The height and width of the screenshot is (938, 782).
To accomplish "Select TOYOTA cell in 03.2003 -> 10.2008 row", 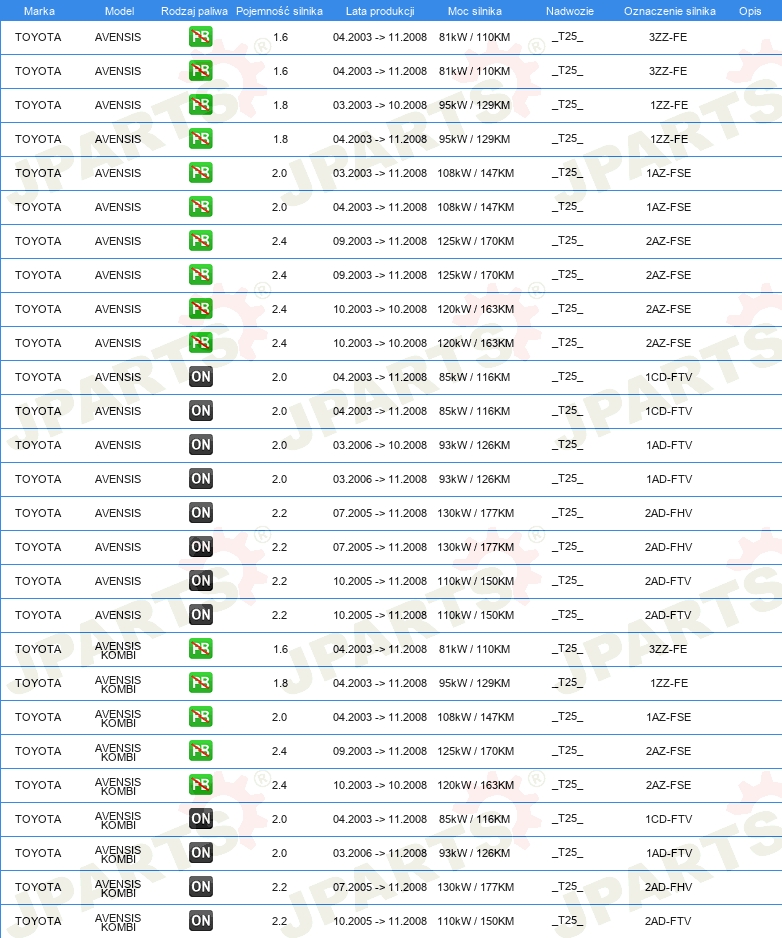I will 38,105.
